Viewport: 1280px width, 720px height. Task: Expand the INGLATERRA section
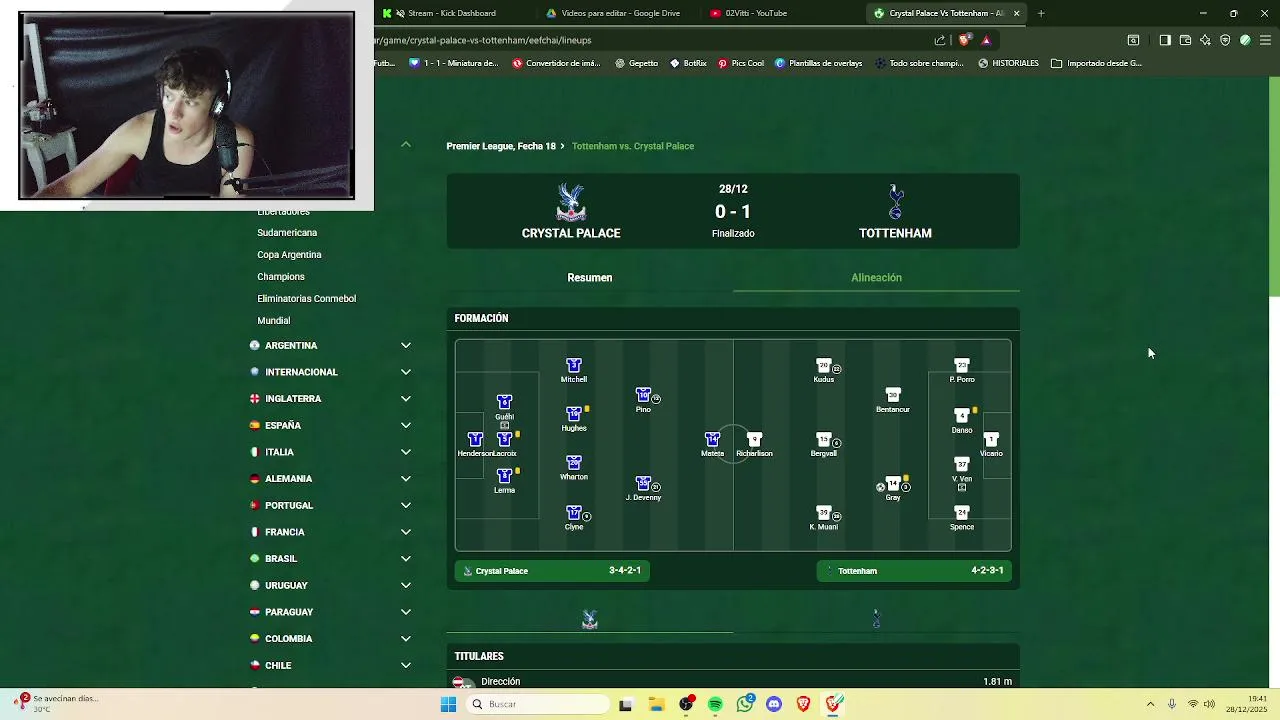point(406,398)
